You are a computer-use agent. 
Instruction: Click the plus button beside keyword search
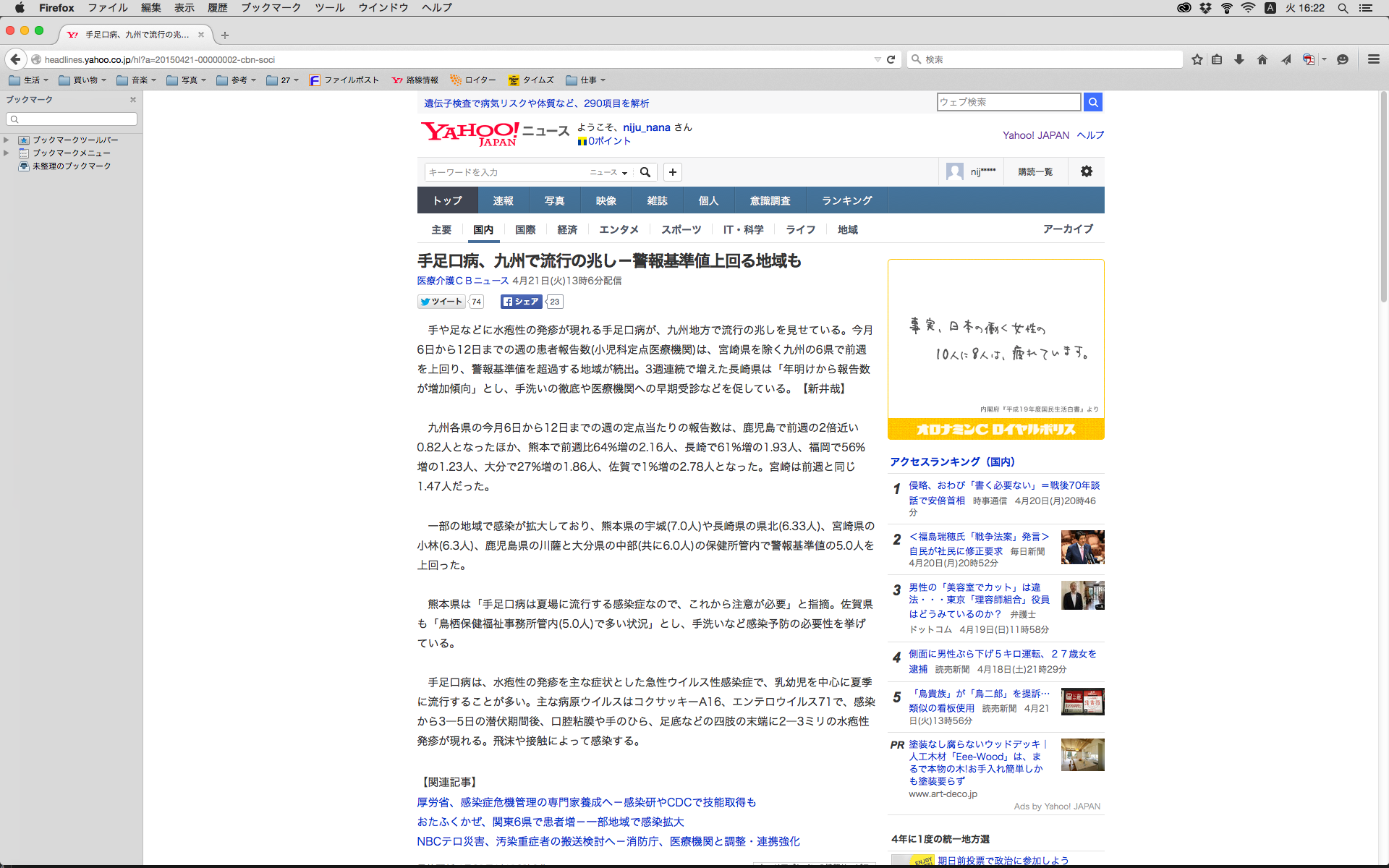673,172
